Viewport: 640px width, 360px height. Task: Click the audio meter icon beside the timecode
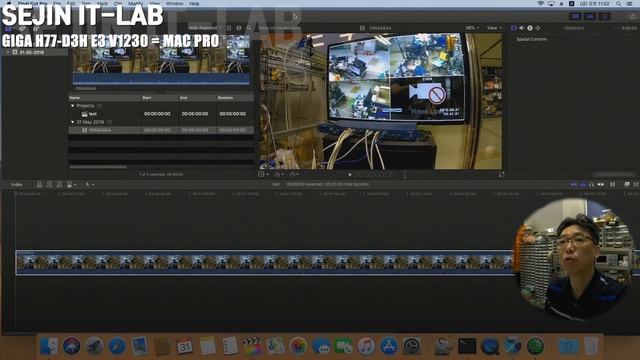point(405,174)
